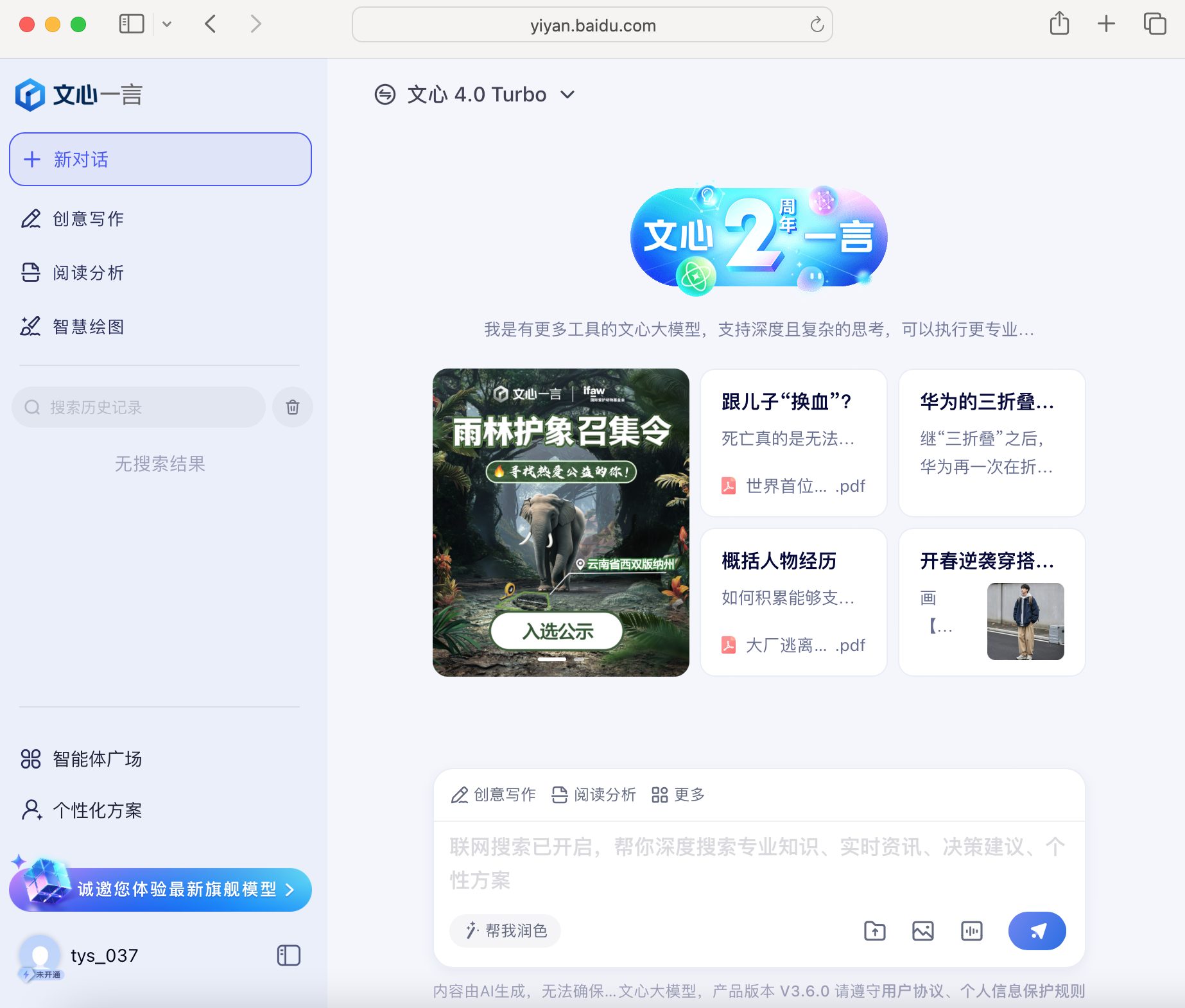Click the 文心一言 2周年 anniversary banner
The image size is (1185, 1008).
(759, 239)
